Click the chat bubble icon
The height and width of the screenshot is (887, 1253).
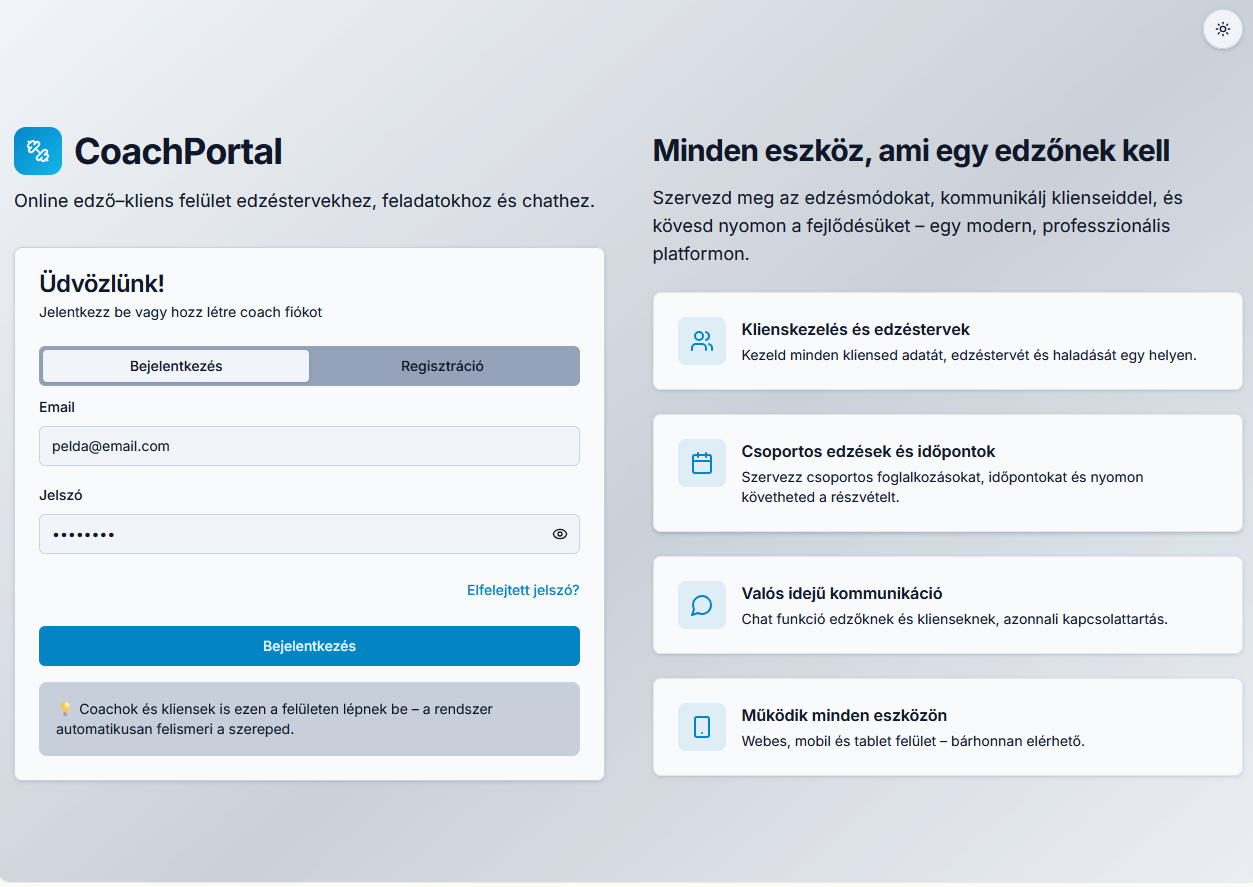click(x=702, y=605)
